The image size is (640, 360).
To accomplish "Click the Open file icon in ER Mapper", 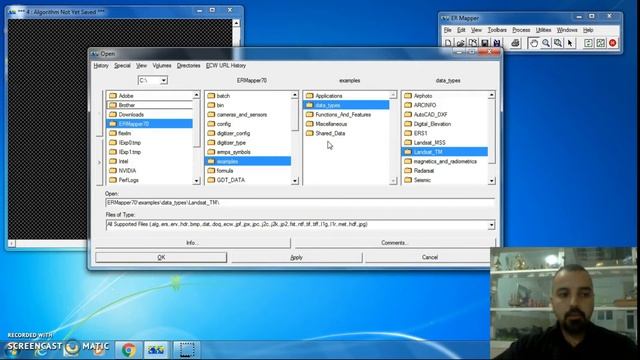I will click(x=461, y=43).
